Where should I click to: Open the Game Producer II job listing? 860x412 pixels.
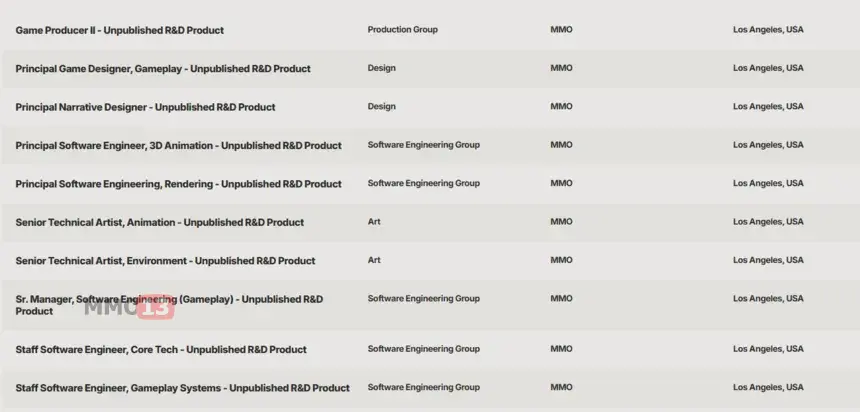[x=119, y=30]
